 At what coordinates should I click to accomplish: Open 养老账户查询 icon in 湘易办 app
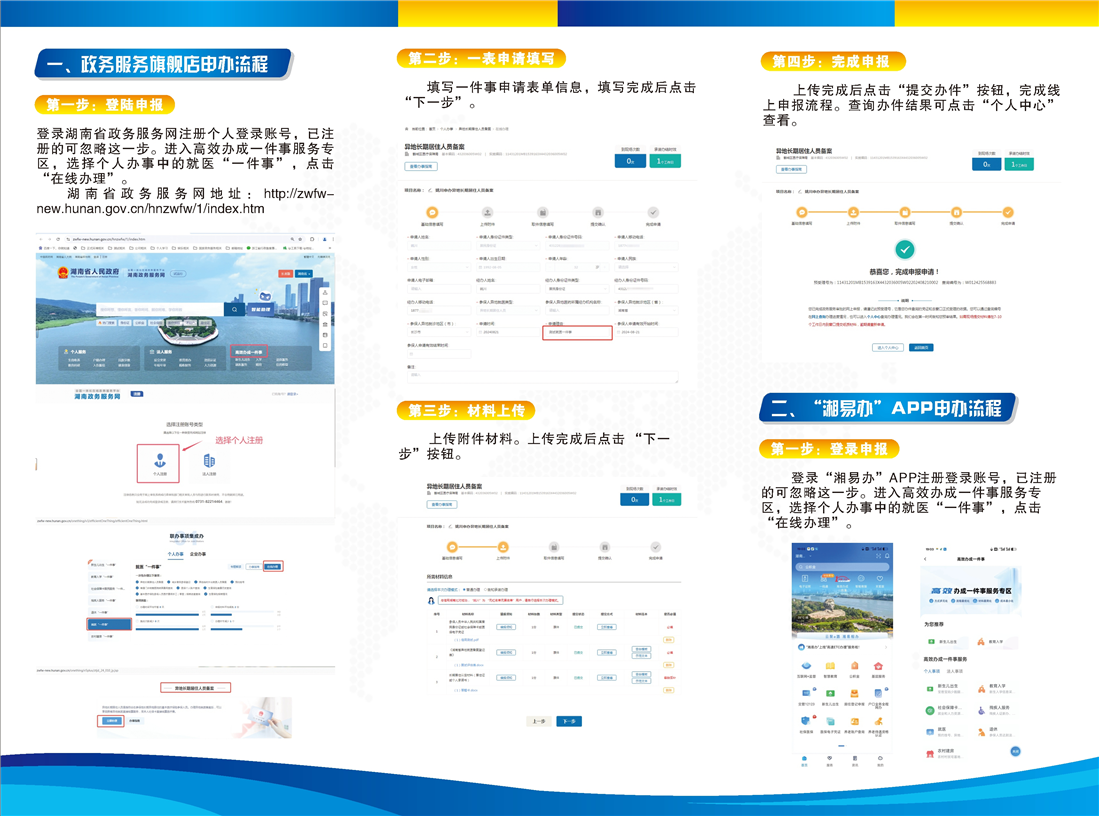(854, 721)
